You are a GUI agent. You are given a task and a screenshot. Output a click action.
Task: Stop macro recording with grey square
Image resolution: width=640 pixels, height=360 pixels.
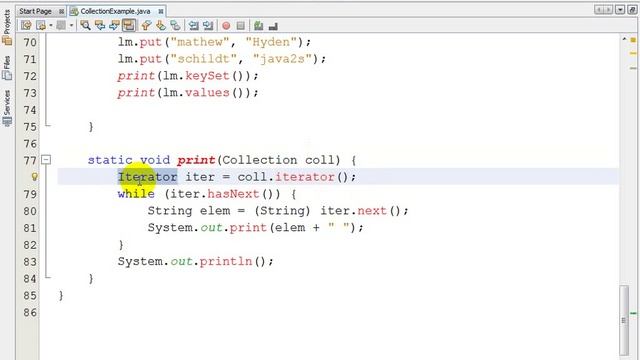tap(241, 26)
